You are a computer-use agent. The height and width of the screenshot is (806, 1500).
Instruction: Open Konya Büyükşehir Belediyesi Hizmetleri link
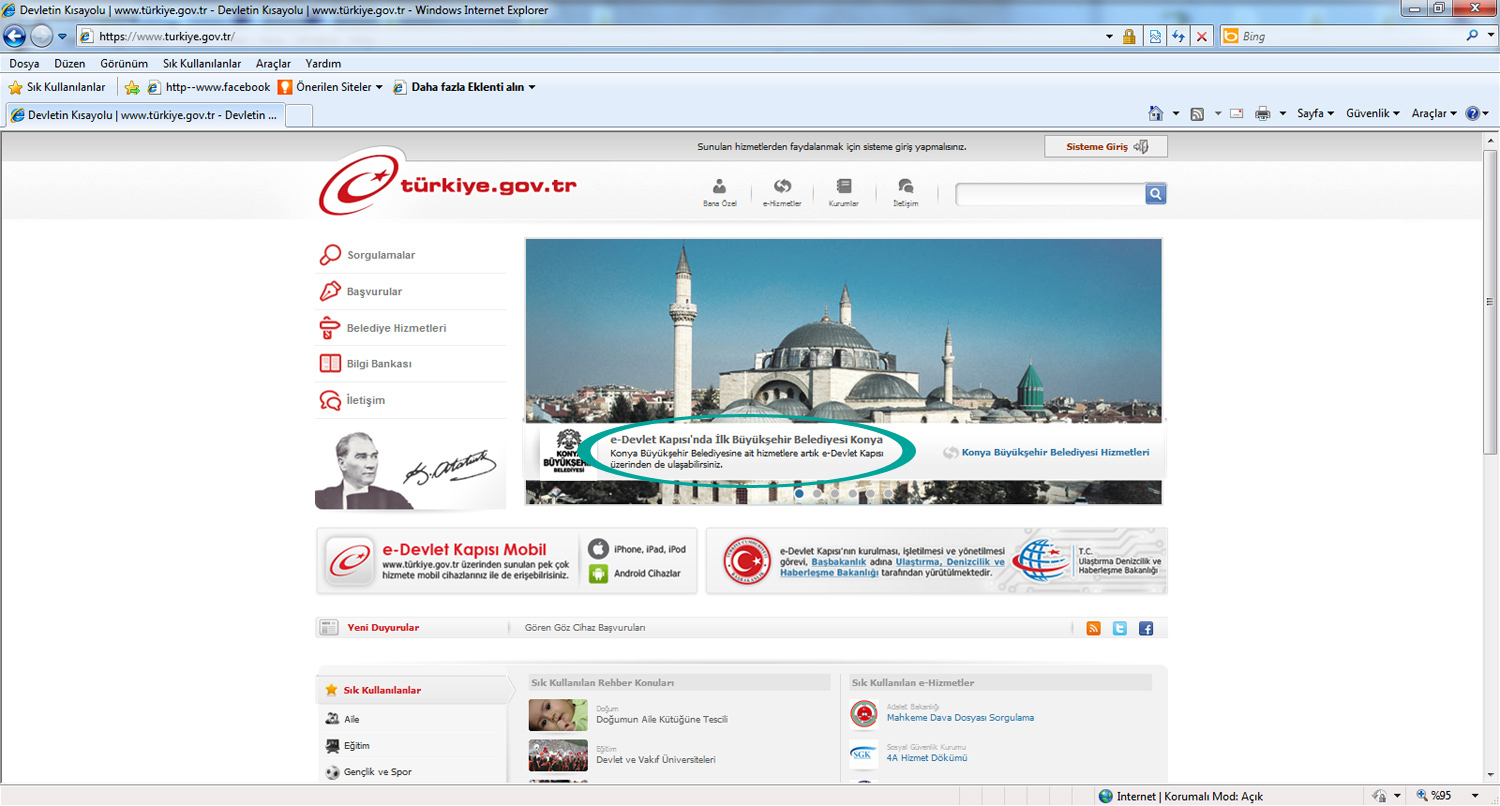pyautogui.click(x=1055, y=452)
